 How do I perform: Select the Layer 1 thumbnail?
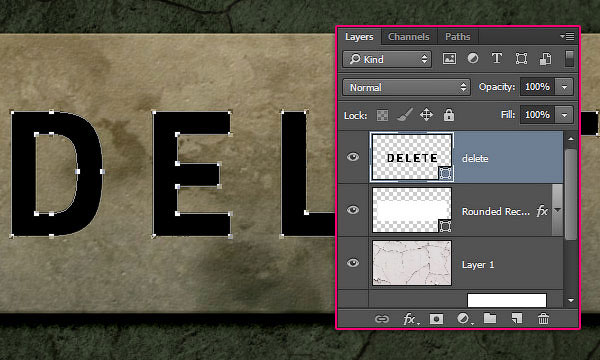(x=412, y=263)
